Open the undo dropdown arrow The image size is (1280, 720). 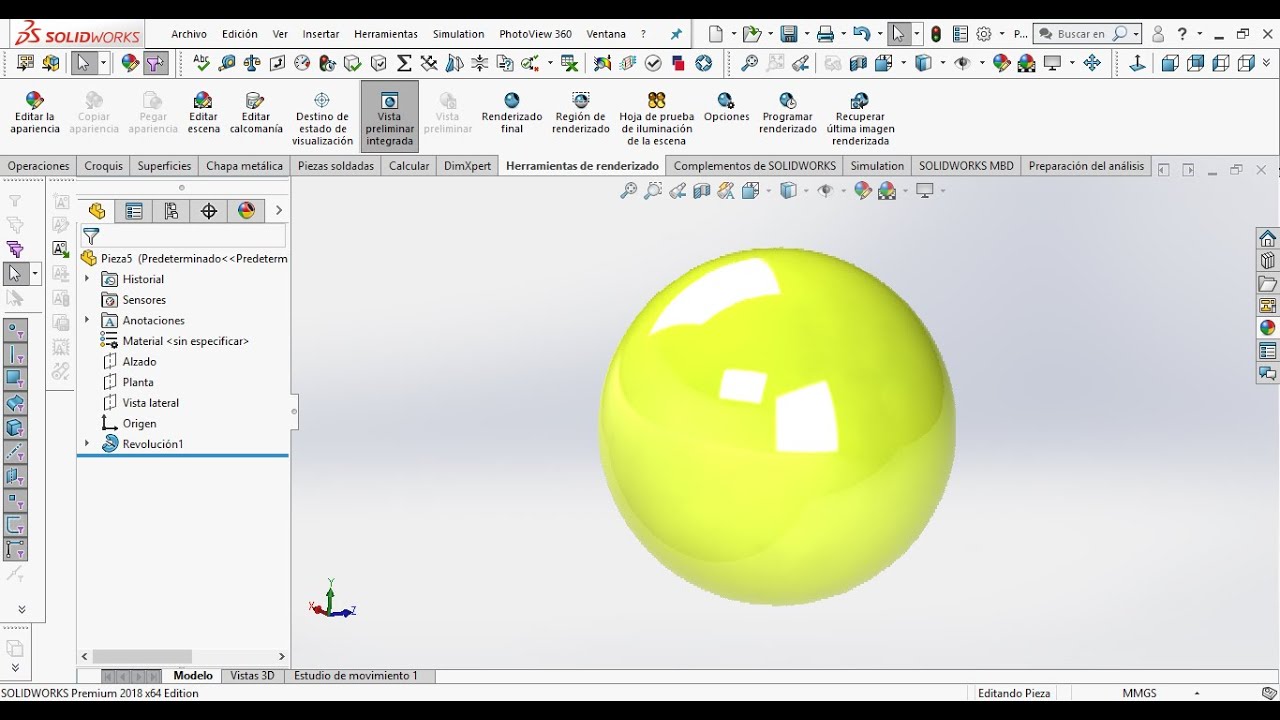point(879,34)
